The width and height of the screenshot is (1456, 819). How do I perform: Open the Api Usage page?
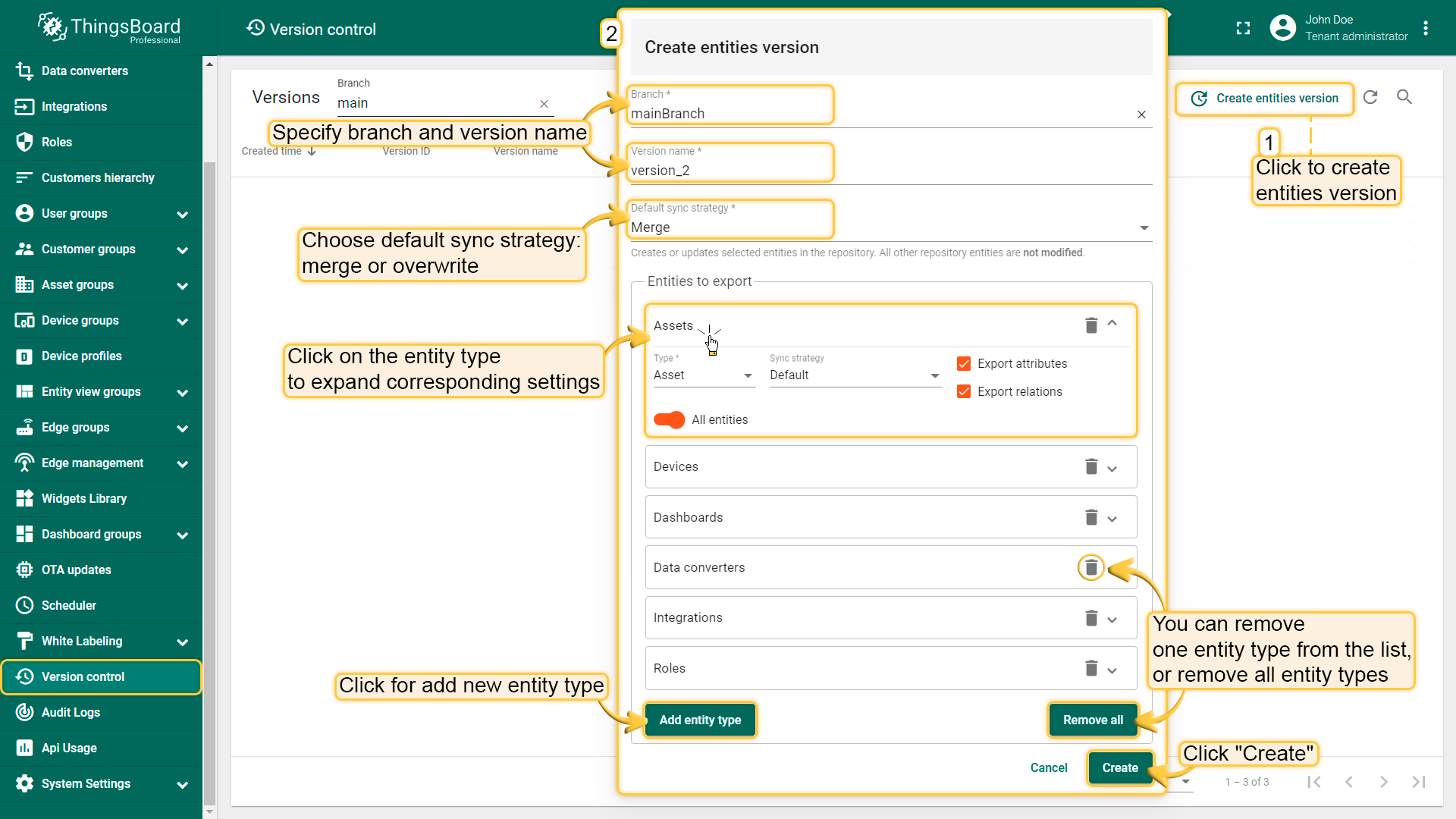coord(102,748)
